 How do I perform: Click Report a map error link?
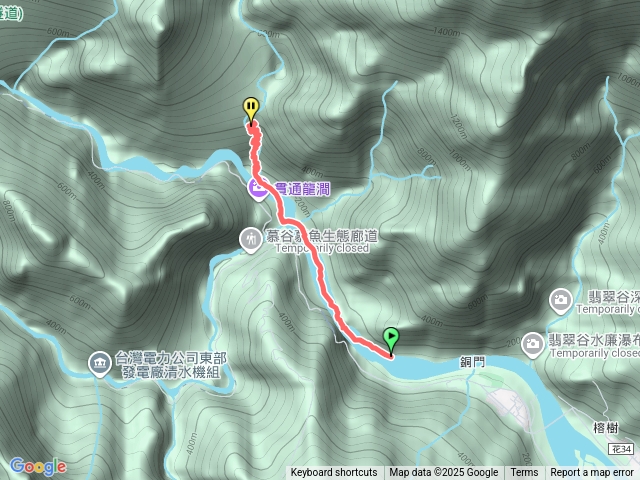591,473
